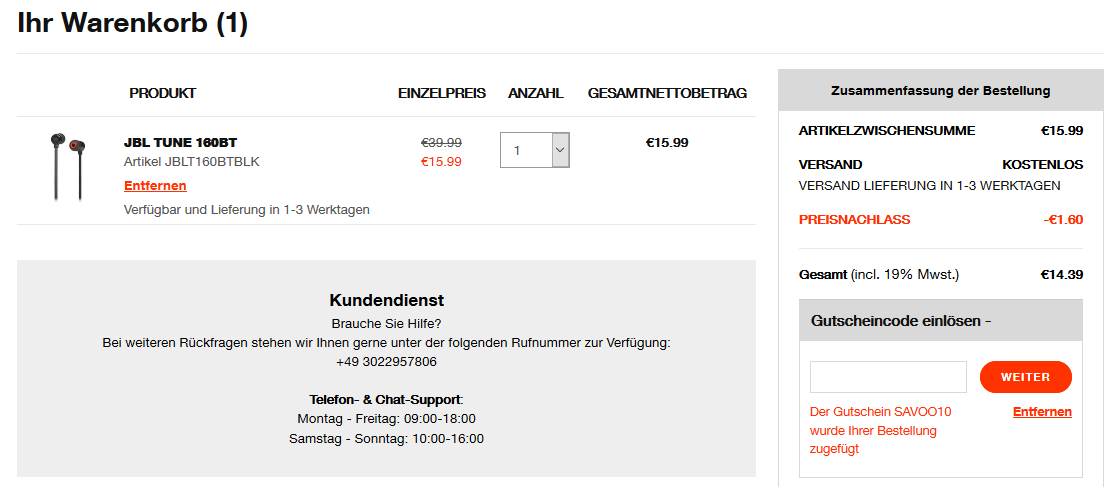Click the Telefon- & Chat-Support heading
The width and height of the screenshot is (1110, 487).
click(386, 399)
